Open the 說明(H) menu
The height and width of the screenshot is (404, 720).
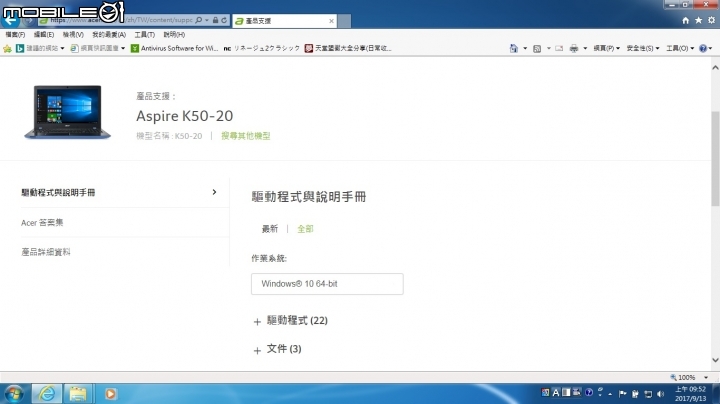coord(174,34)
